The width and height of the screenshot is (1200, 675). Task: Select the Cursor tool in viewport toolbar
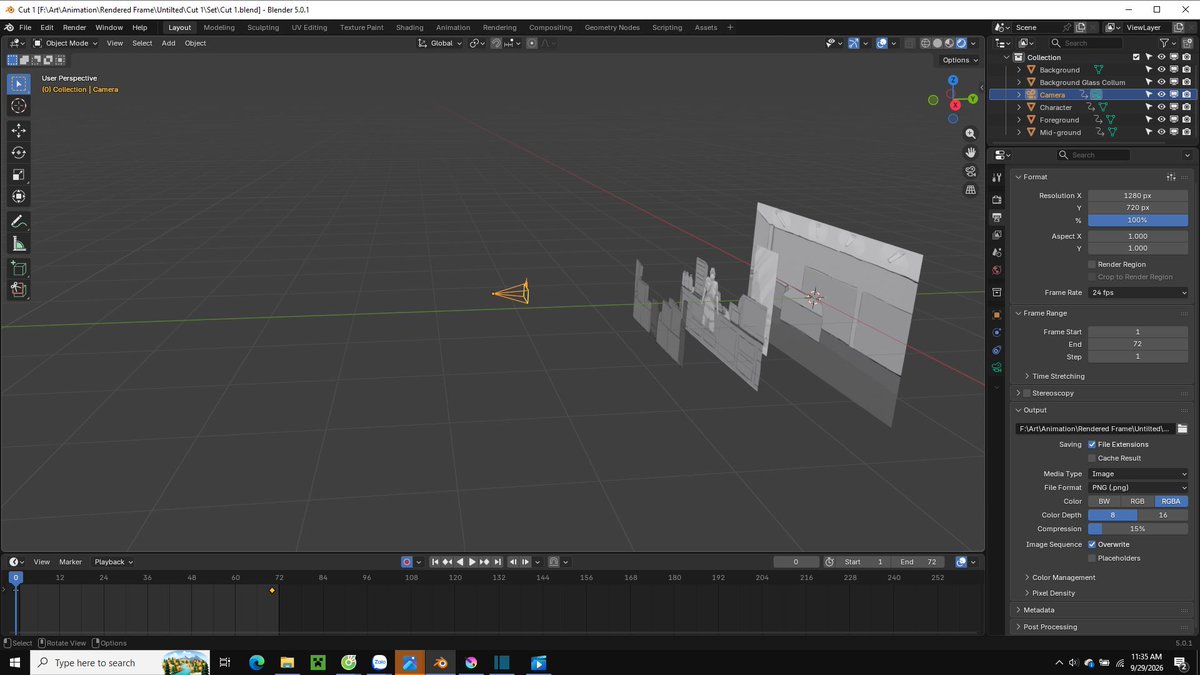click(19, 106)
